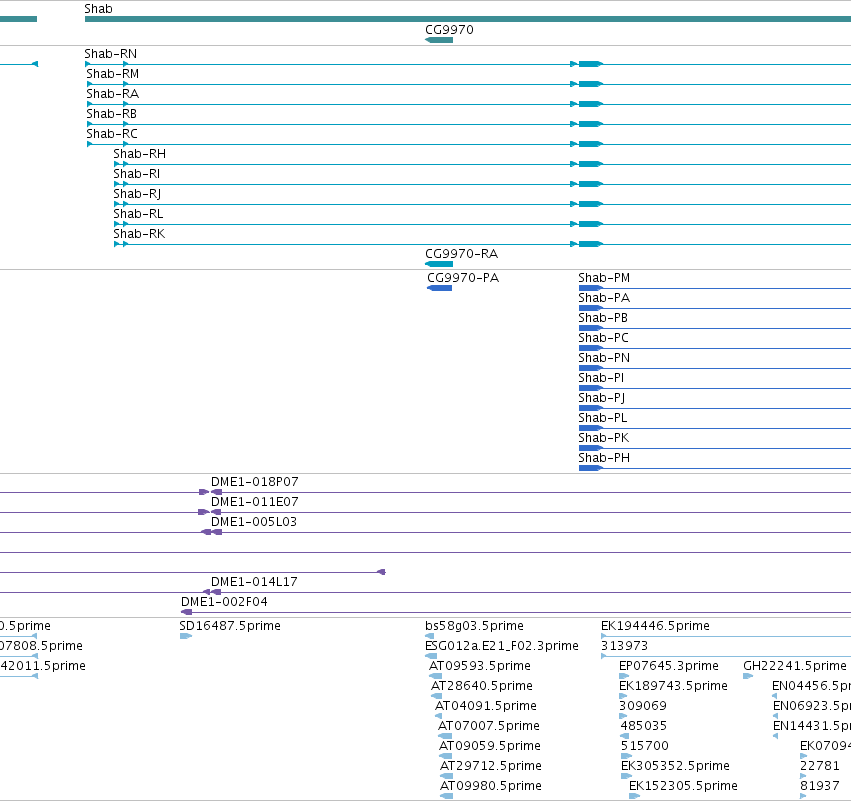Open the AT07007.5prime EST label

[489, 726]
